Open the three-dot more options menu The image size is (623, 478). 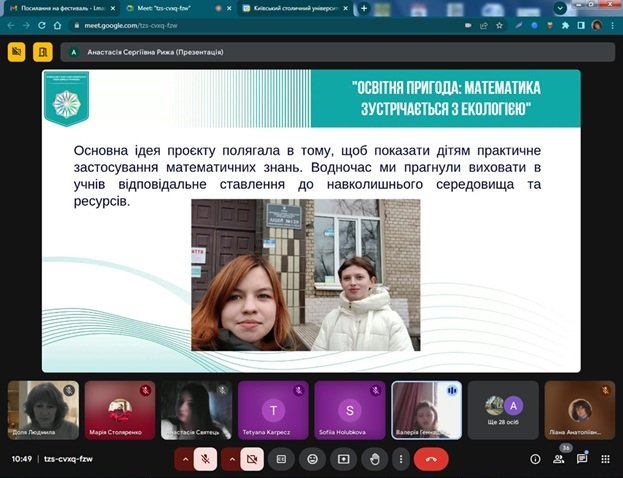tap(401, 459)
